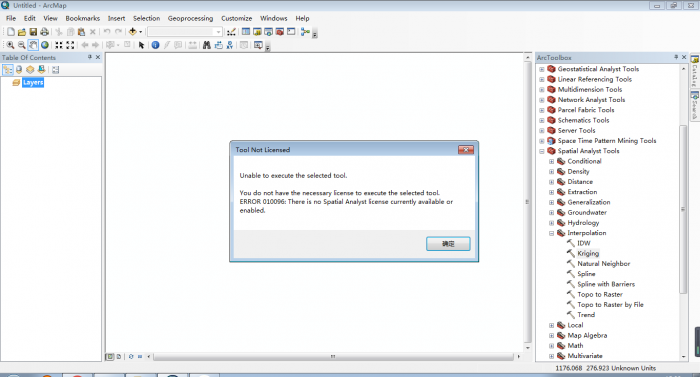Select the blue Identify tool
This screenshot has height=377, width=700.
coord(155,45)
